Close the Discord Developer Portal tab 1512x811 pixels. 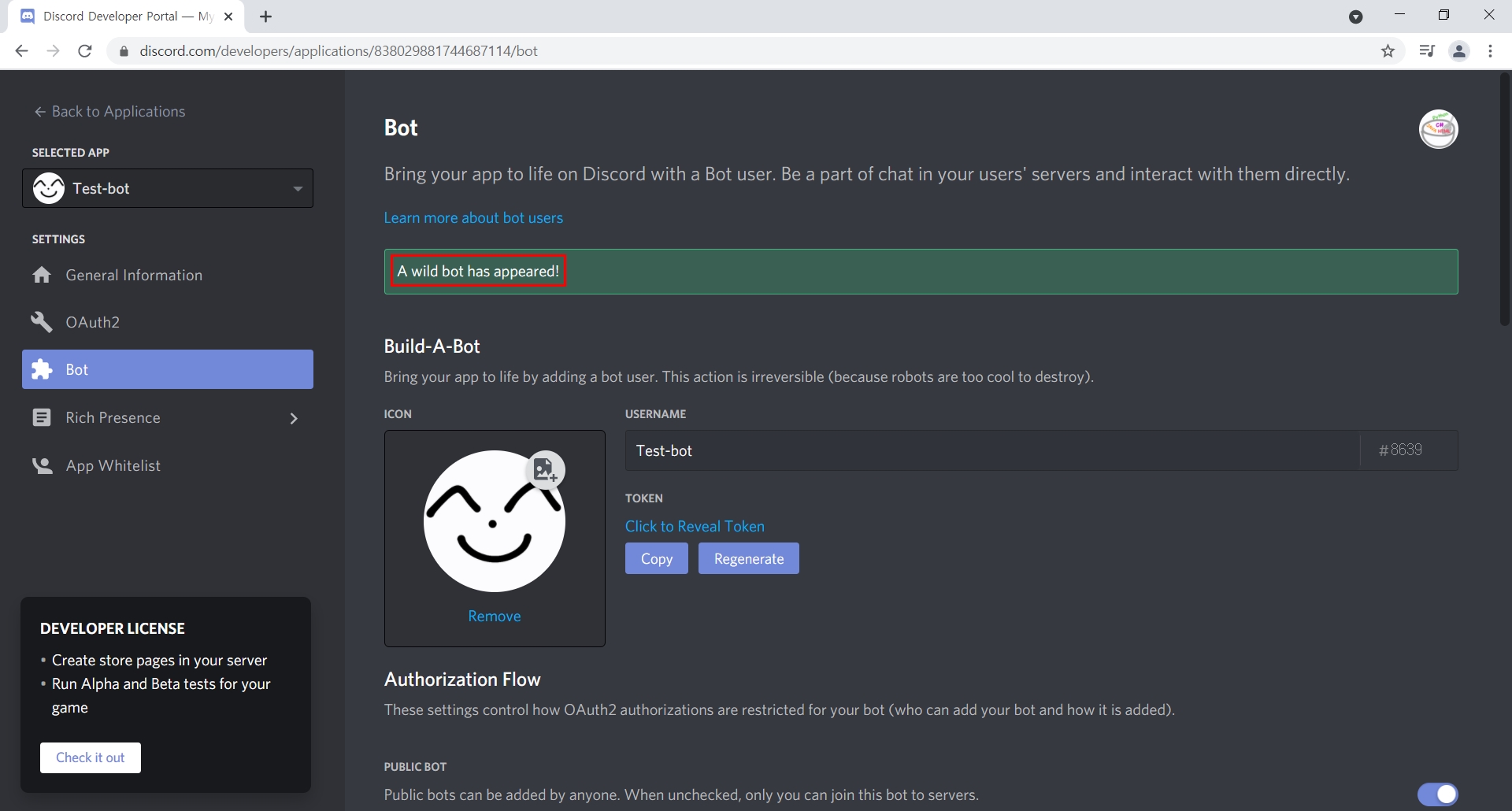(x=228, y=17)
